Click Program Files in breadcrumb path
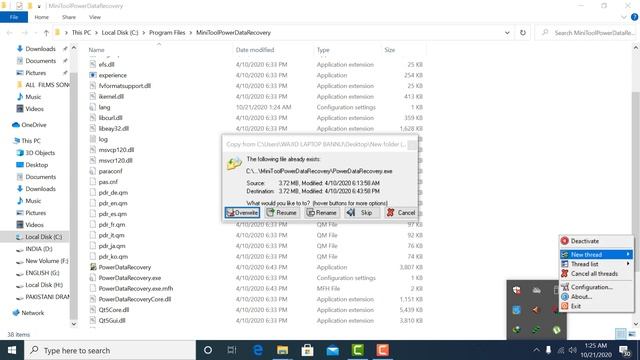This screenshot has height=360, width=640. pos(167,33)
